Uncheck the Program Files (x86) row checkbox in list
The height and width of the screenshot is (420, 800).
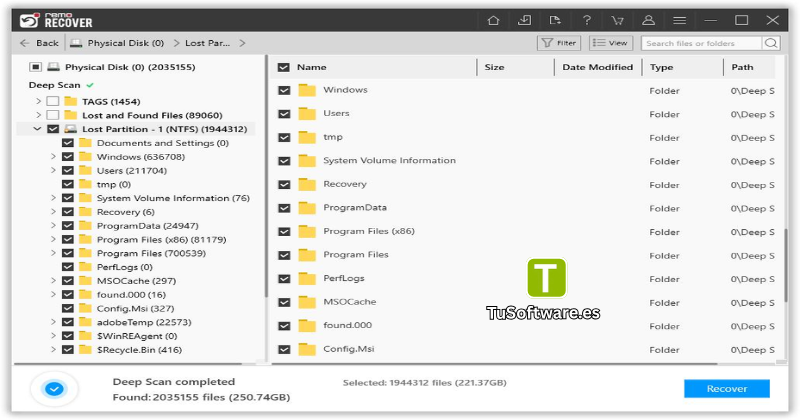[284, 232]
